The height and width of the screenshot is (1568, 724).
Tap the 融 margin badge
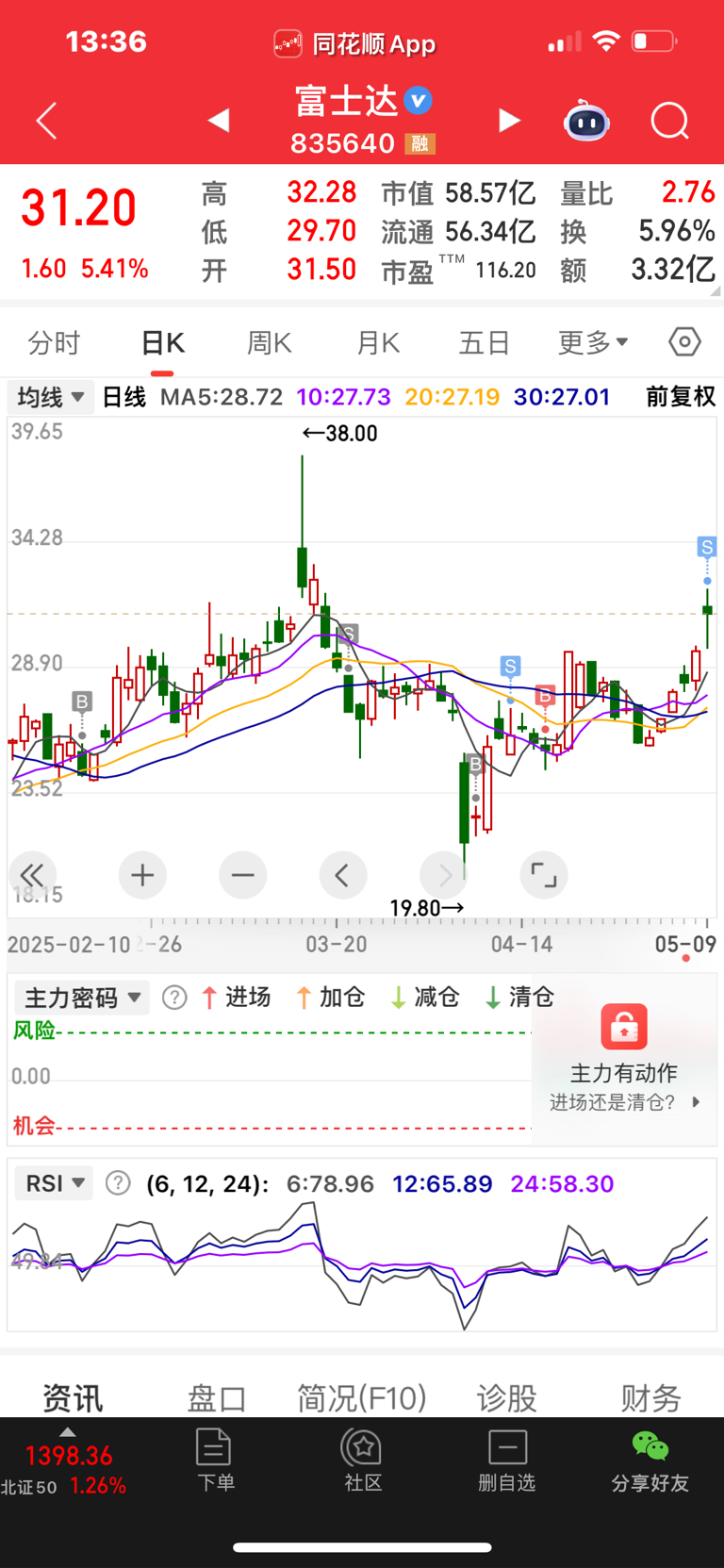click(419, 143)
